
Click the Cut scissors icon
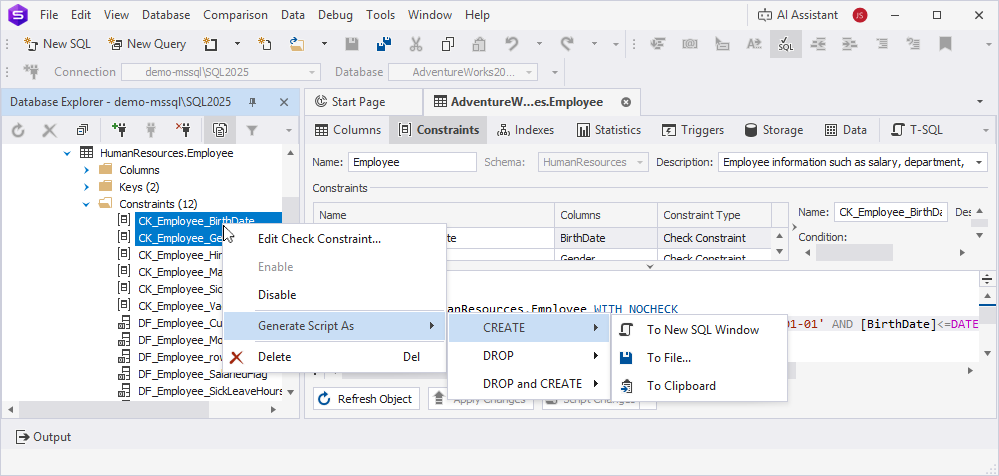pos(416,44)
